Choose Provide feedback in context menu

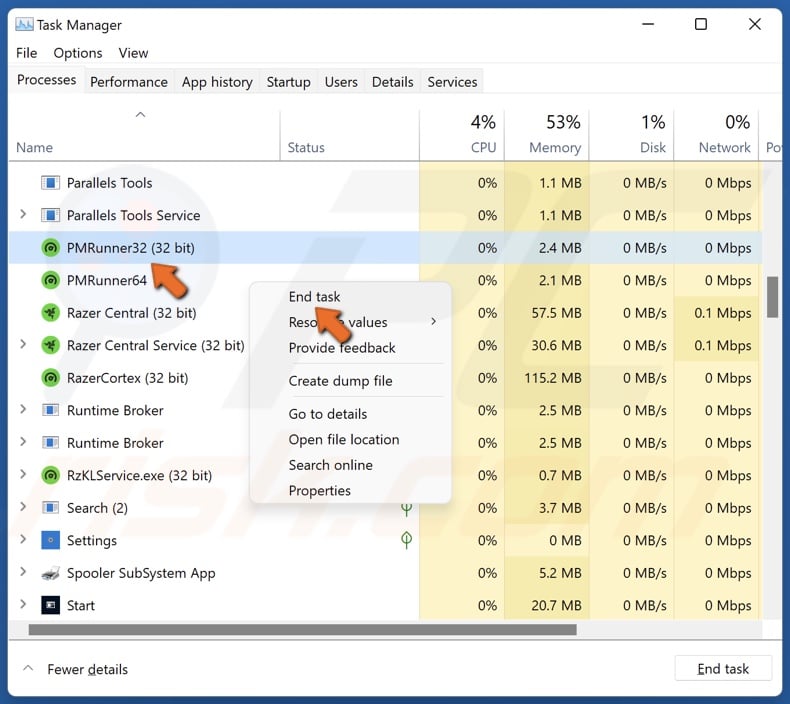(342, 348)
